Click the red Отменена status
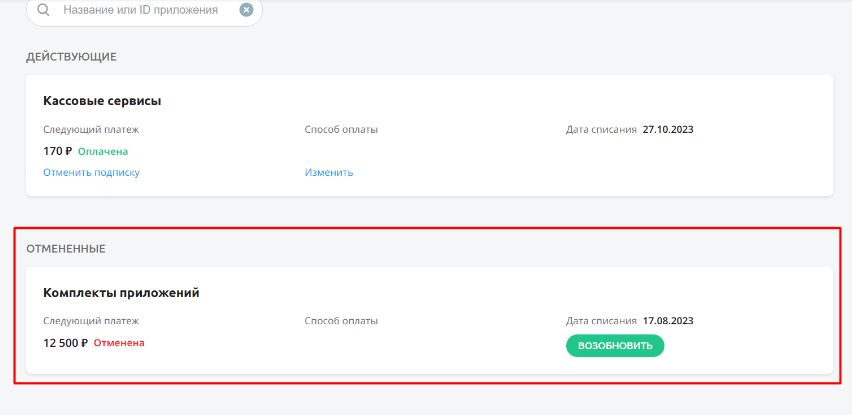This screenshot has width=858, height=415. tap(119, 343)
